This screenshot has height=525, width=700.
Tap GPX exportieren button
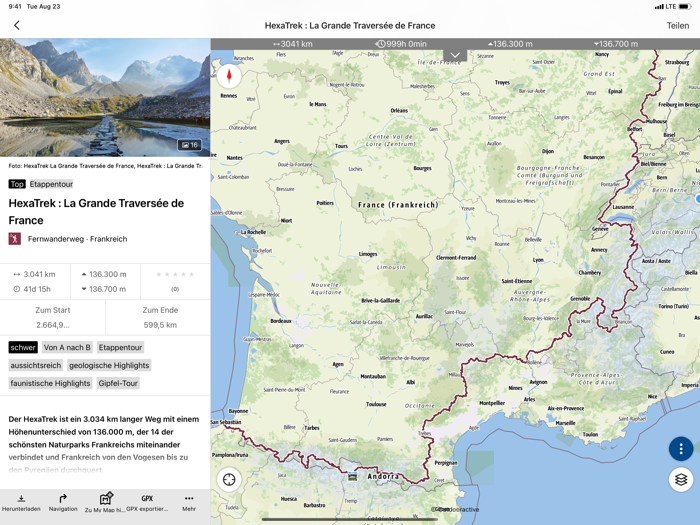(x=147, y=503)
